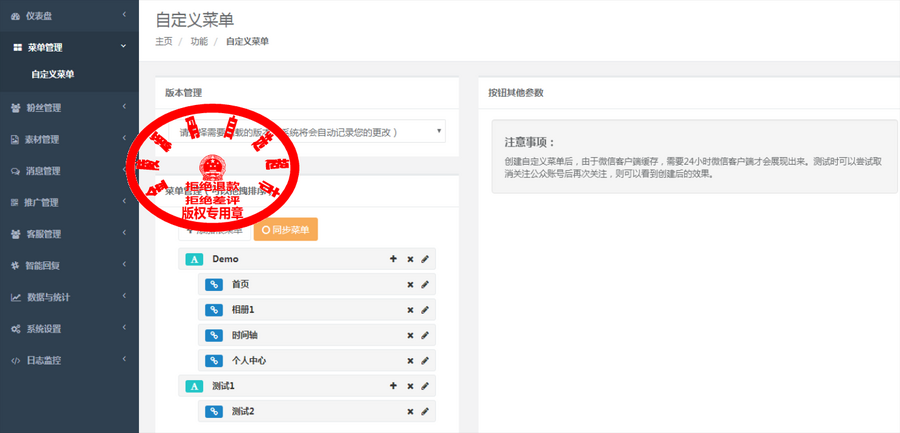Open the version selection dropdown

(307, 132)
